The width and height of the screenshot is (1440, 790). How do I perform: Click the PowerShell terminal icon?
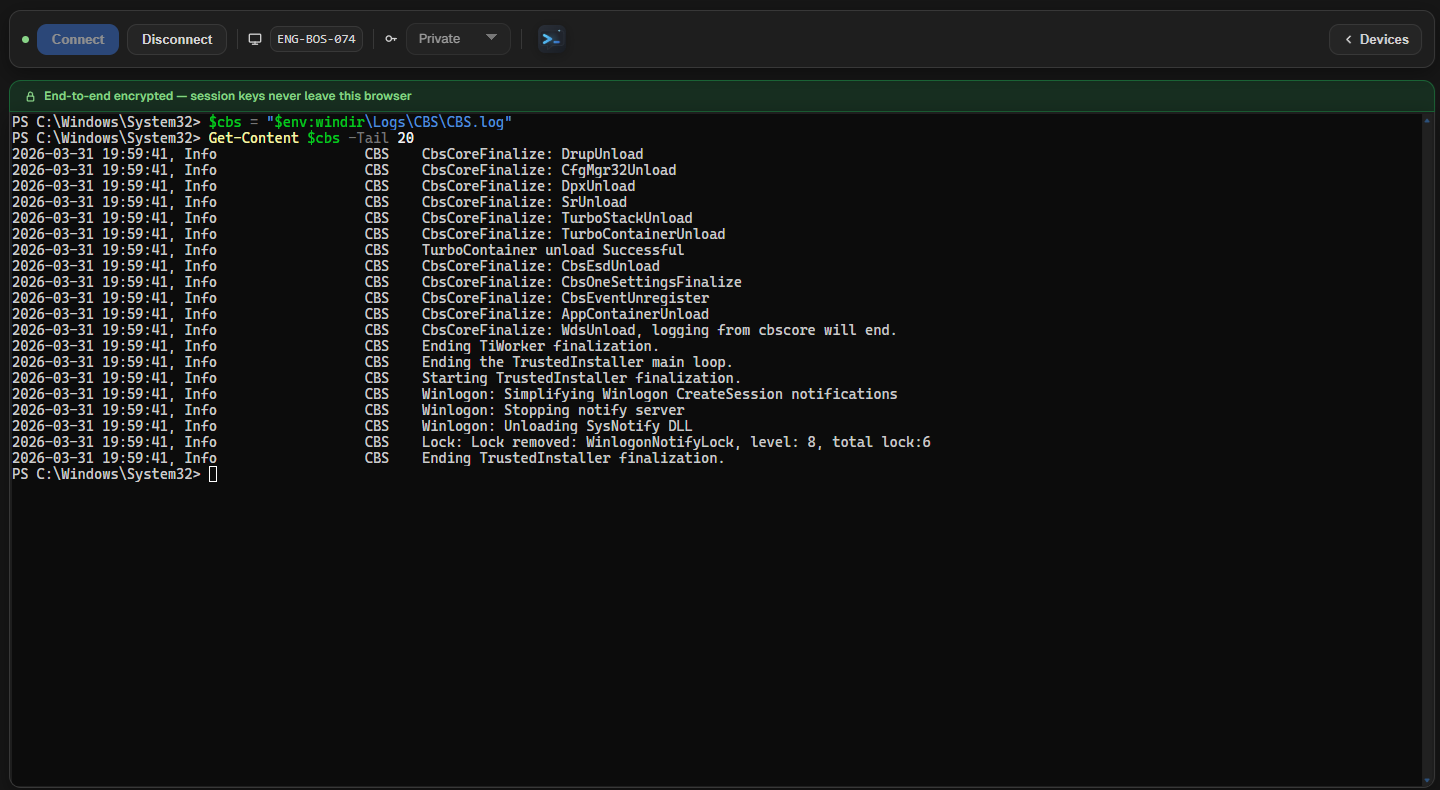coord(551,39)
